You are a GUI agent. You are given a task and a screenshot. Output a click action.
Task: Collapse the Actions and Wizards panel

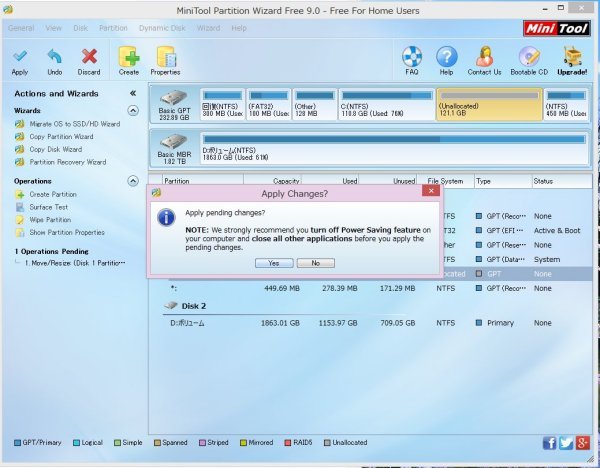click(133, 93)
